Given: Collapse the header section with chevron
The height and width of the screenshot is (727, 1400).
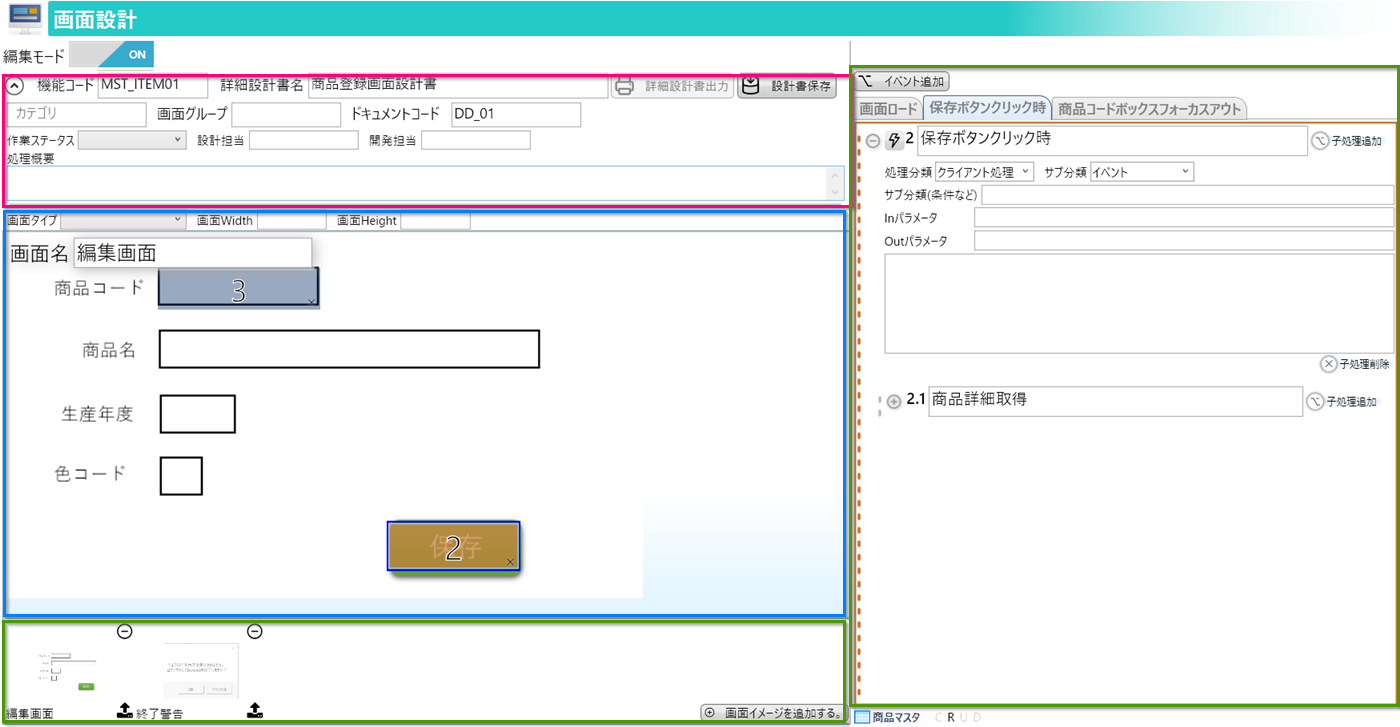Looking at the screenshot, I should [15, 87].
